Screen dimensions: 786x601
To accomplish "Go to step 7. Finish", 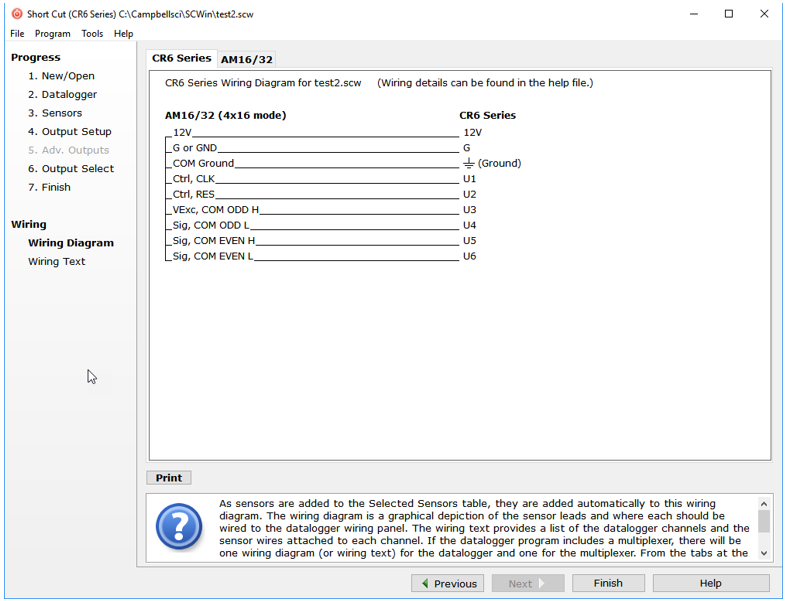I will [x=49, y=187].
